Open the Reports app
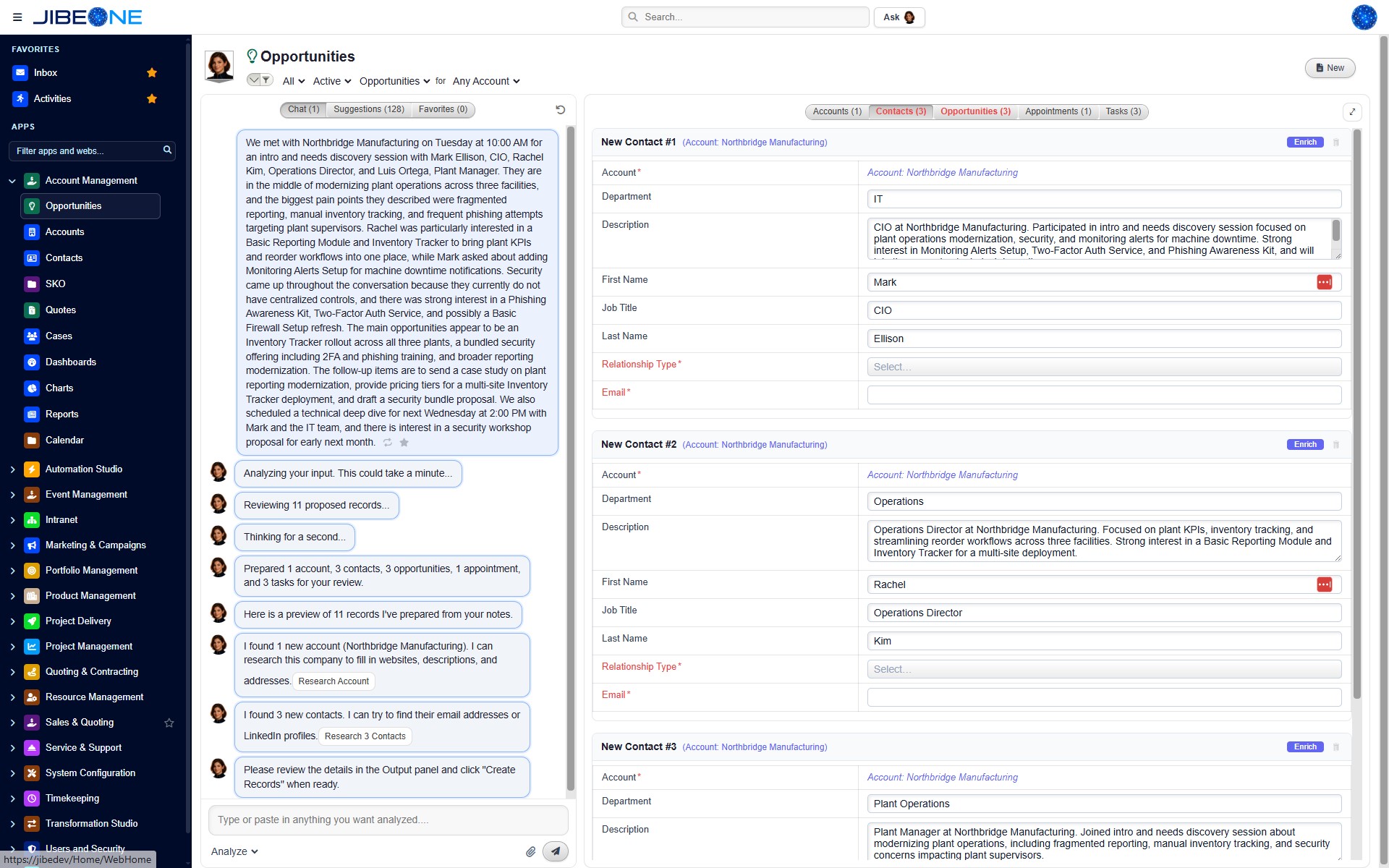The image size is (1389, 868). coord(61,414)
